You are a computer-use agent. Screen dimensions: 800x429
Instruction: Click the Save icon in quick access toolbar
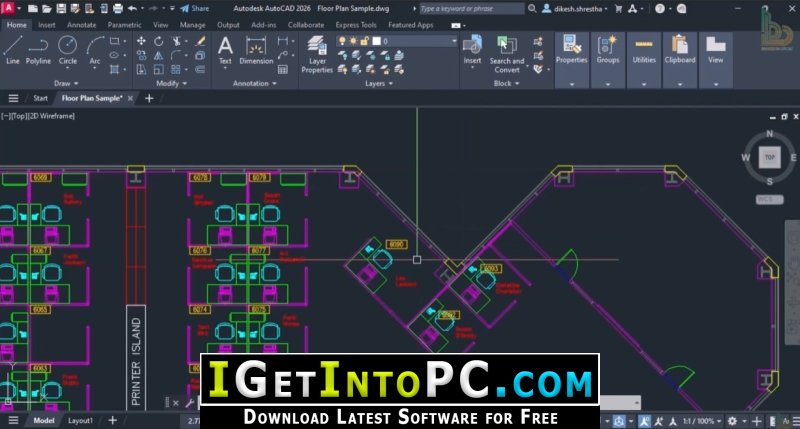[x=61, y=9]
